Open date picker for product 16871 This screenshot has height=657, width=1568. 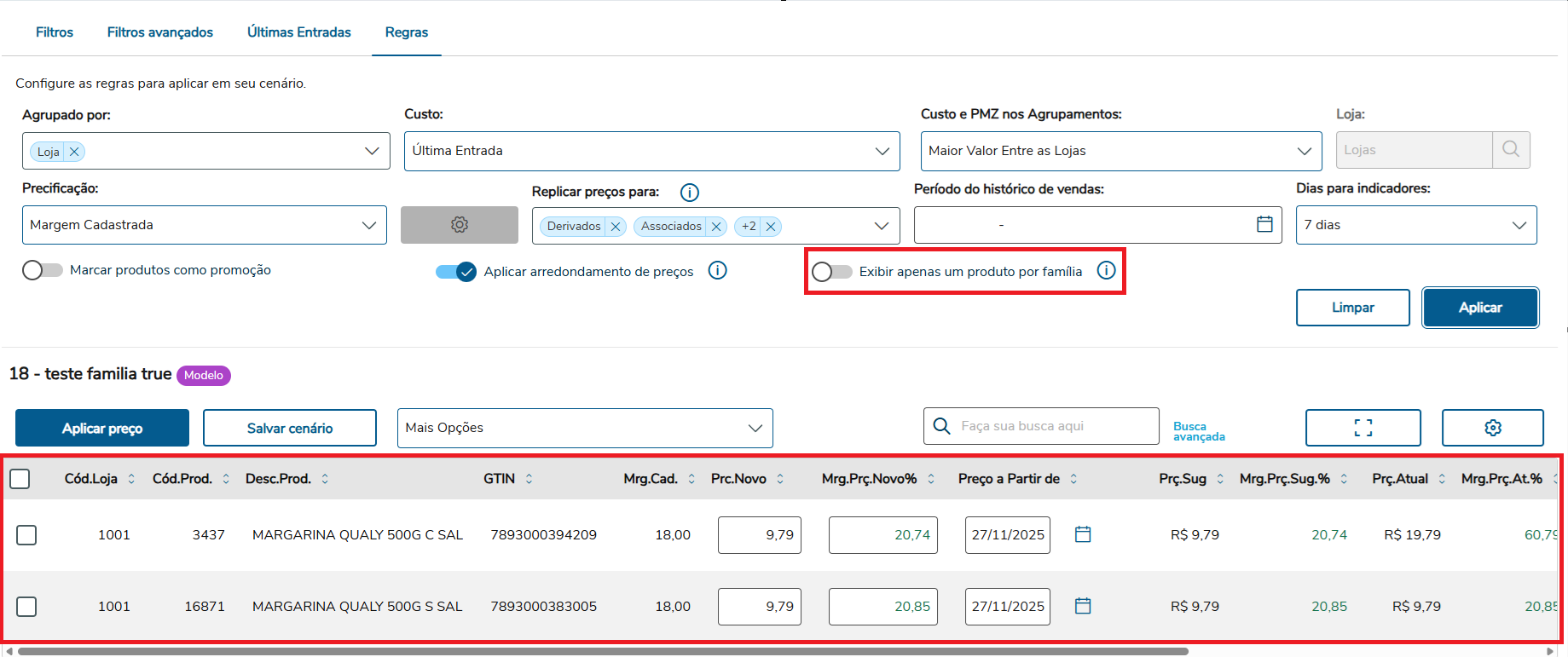(1083, 606)
